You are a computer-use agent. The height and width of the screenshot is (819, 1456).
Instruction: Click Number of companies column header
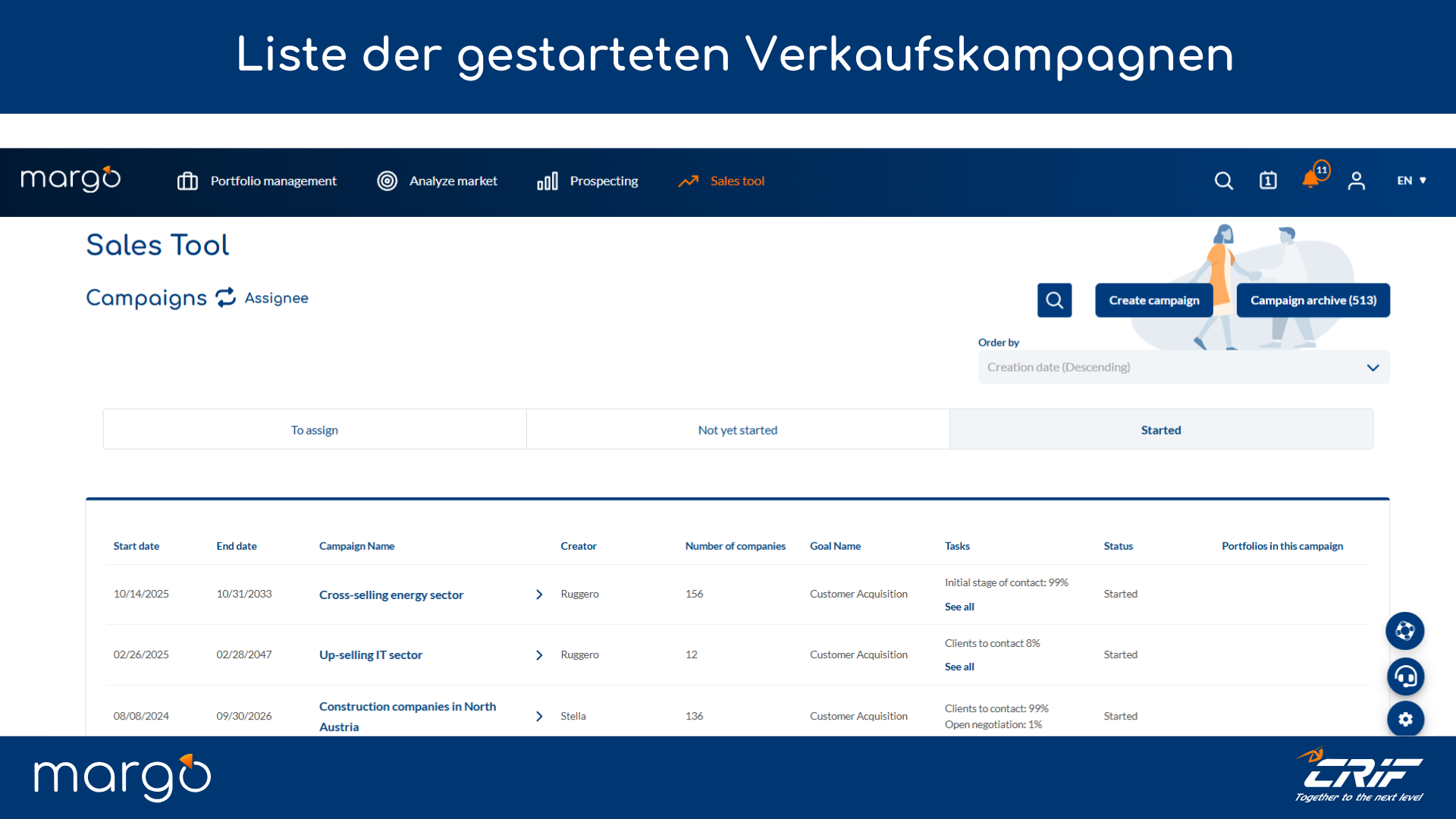(735, 546)
